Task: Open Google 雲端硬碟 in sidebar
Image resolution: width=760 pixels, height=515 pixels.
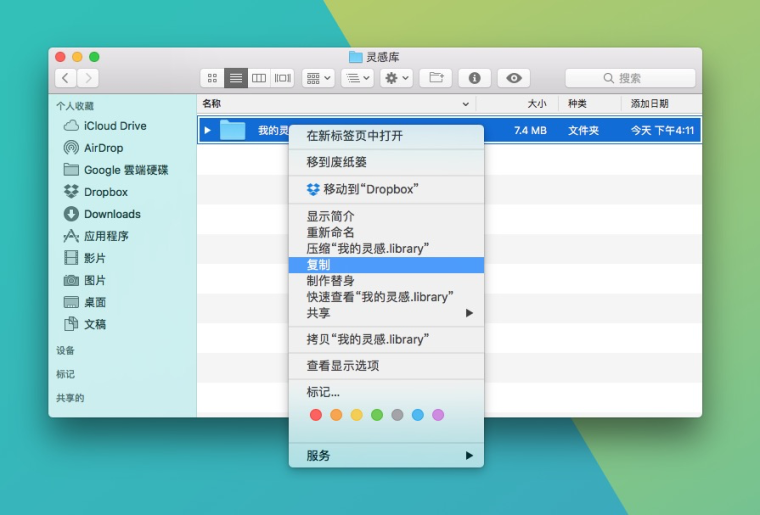Action: point(116,170)
